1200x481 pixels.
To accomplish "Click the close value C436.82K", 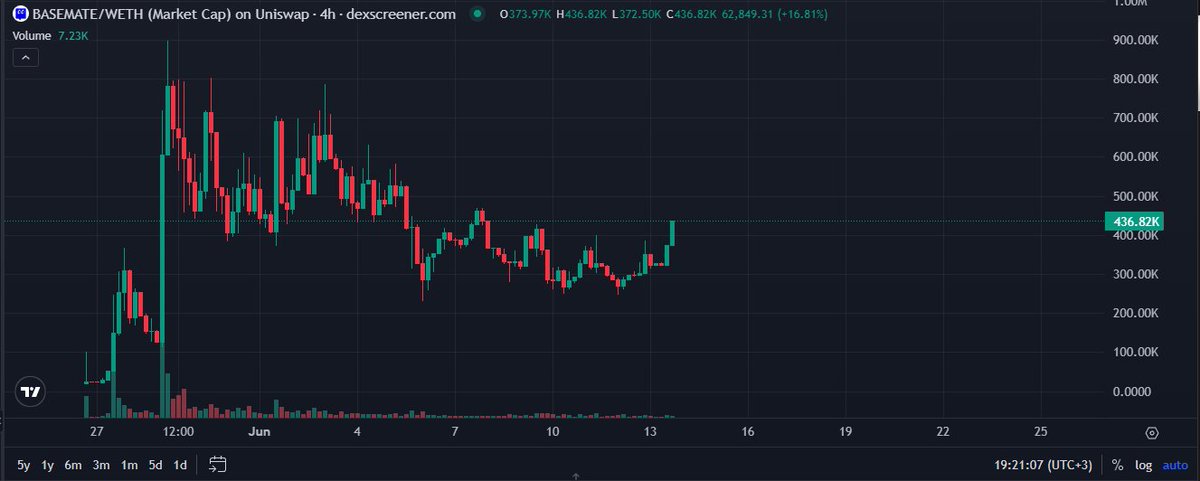I will click(x=694, y=15).
